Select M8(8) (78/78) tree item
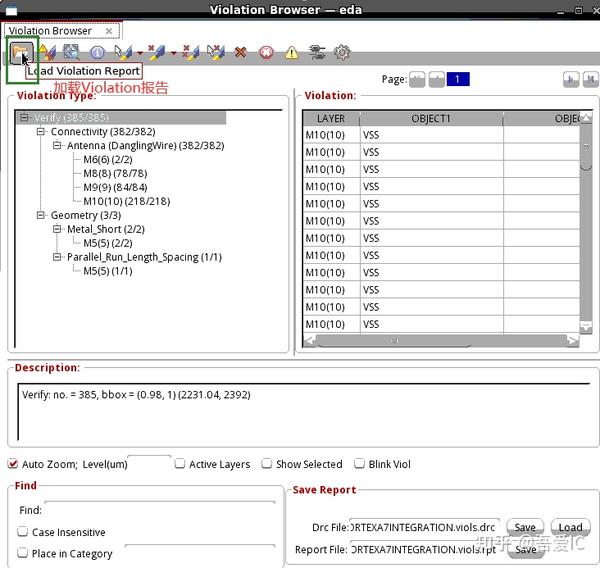This screenshot has width=600, height=568. pyautogui.click(x=115, y=173)
